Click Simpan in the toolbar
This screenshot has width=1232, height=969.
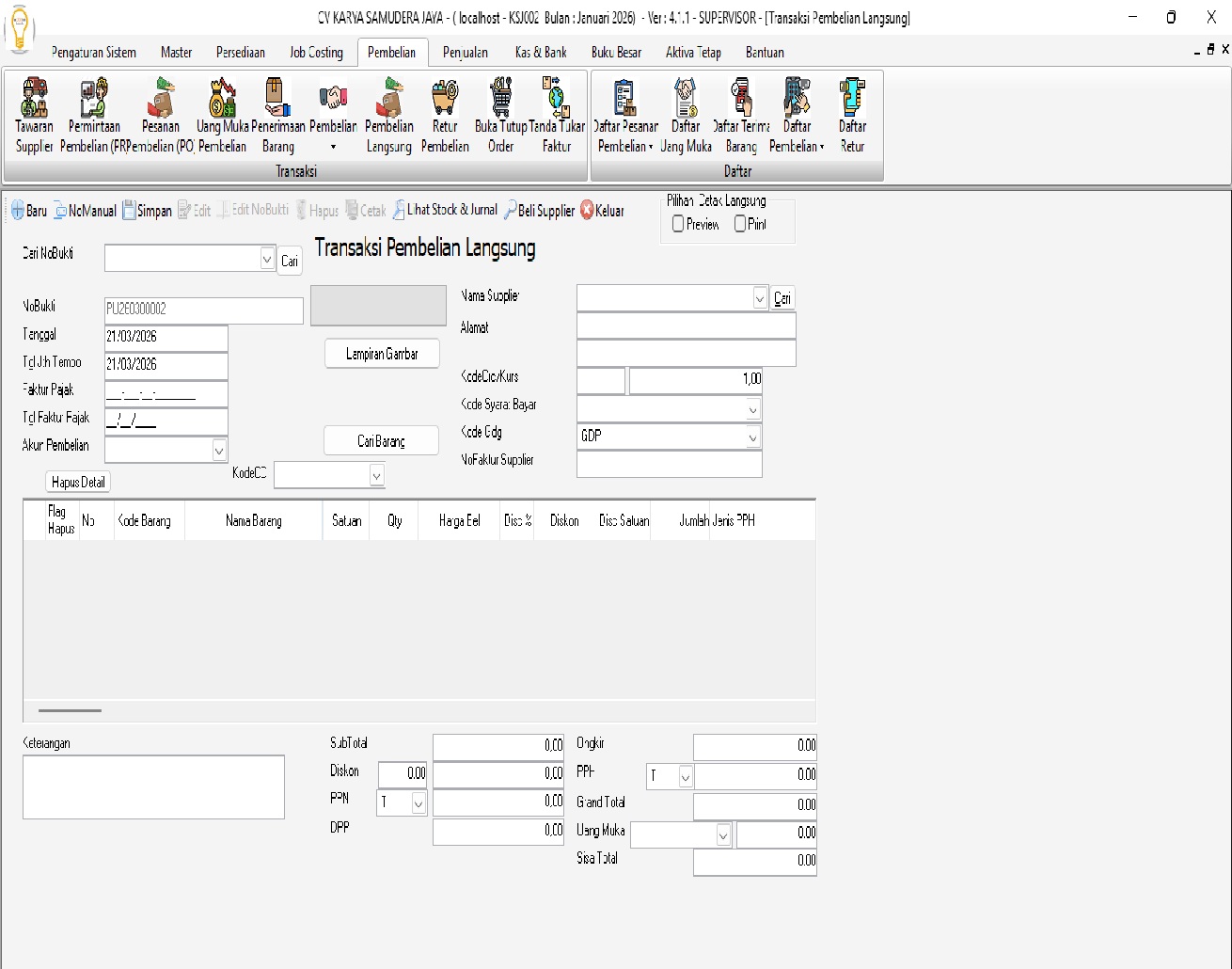pos(147,211)
